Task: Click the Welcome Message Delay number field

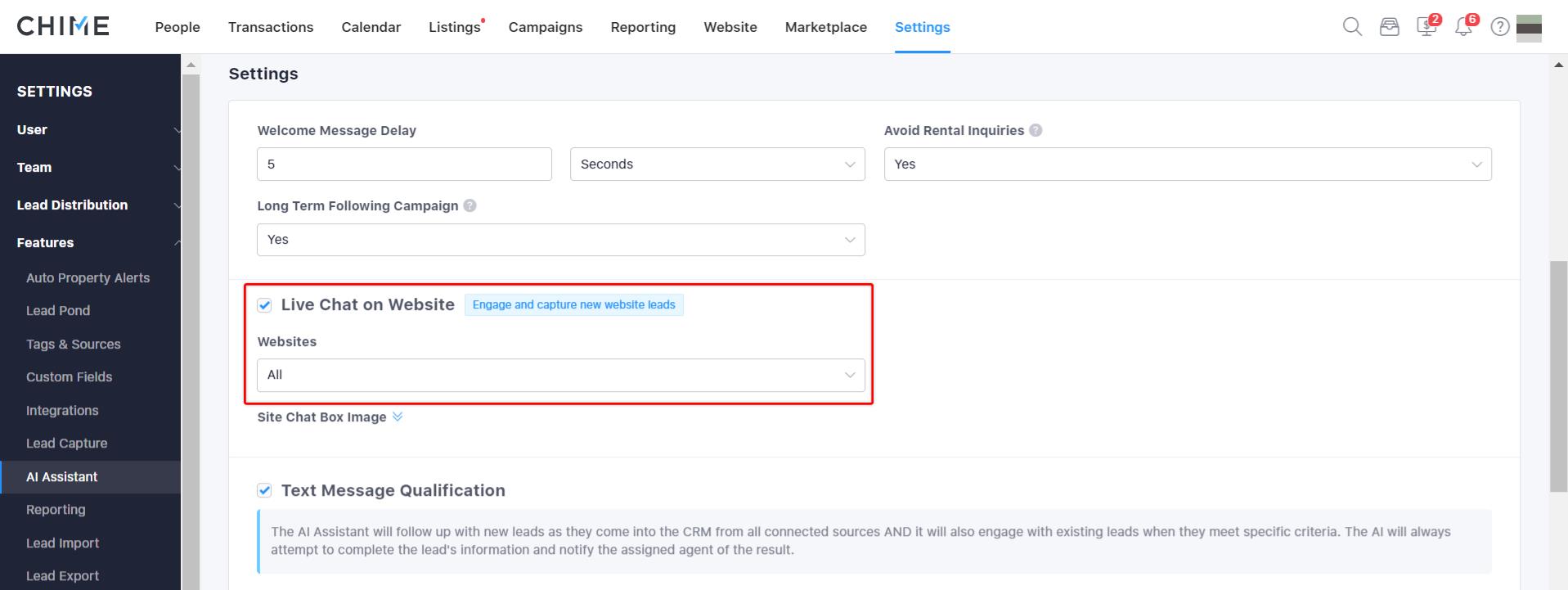Action: point(404,164)
